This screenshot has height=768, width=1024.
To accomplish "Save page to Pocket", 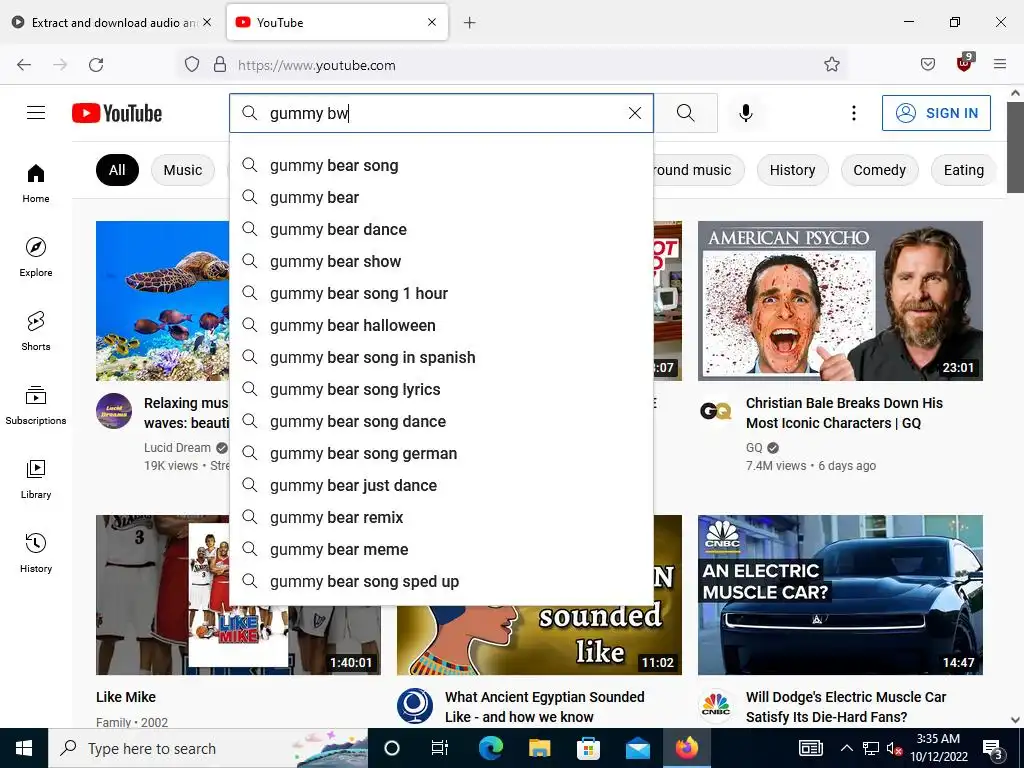I will click(x=927, y=65).
